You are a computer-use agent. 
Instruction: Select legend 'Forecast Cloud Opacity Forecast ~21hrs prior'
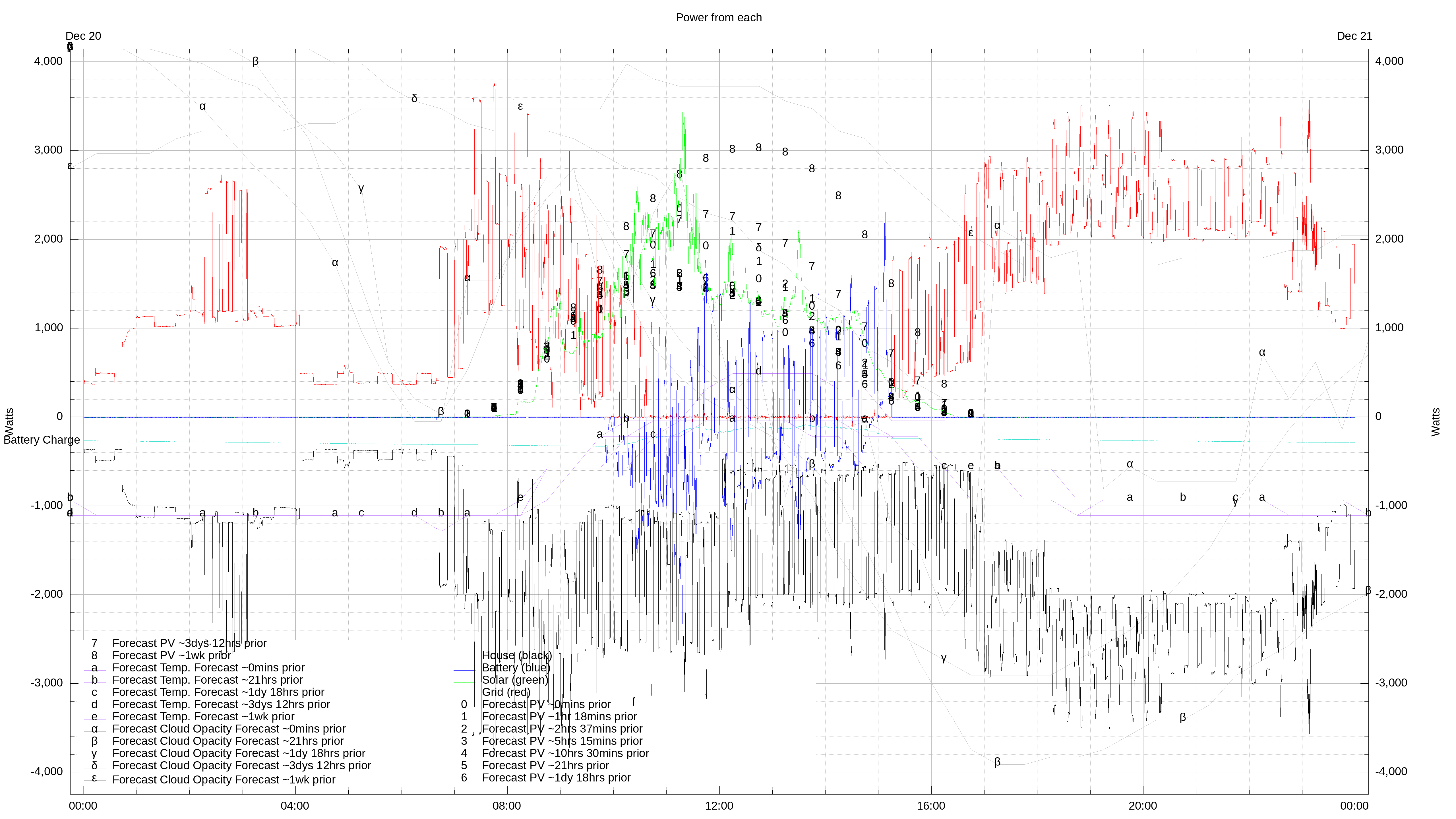[228, 741]
